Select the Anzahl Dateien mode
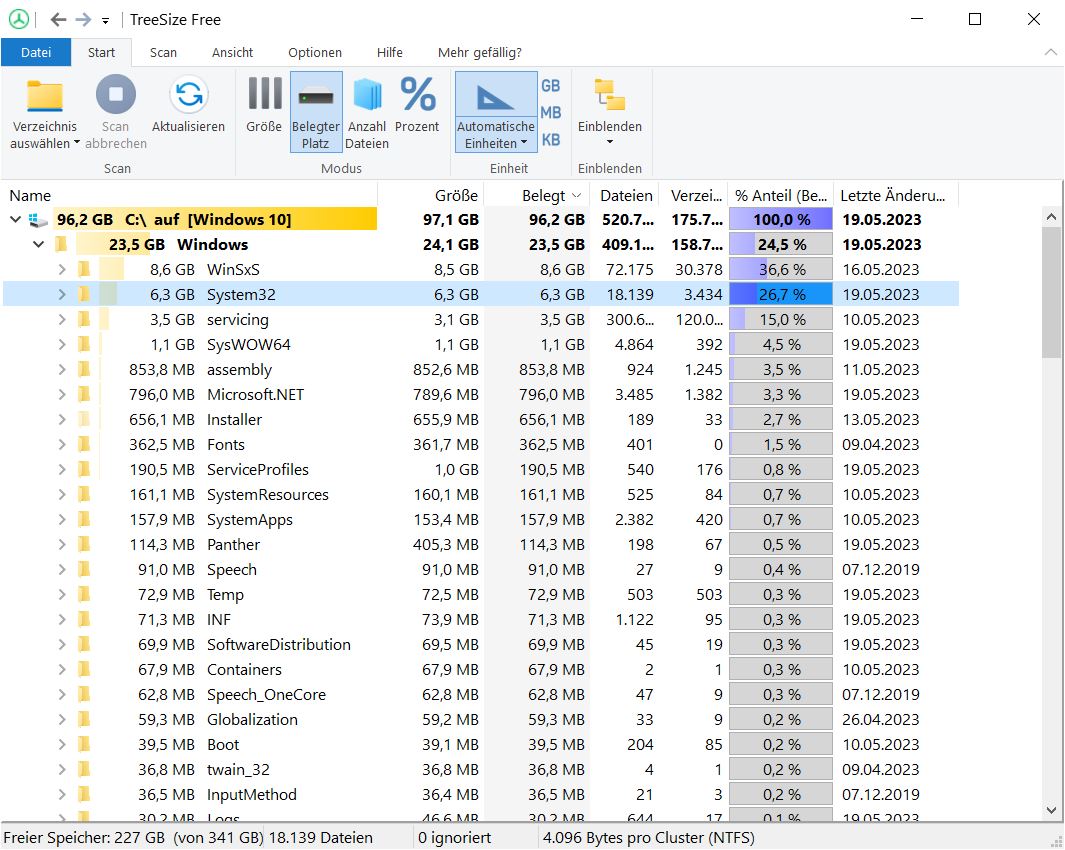 click(x=367, y=112)
